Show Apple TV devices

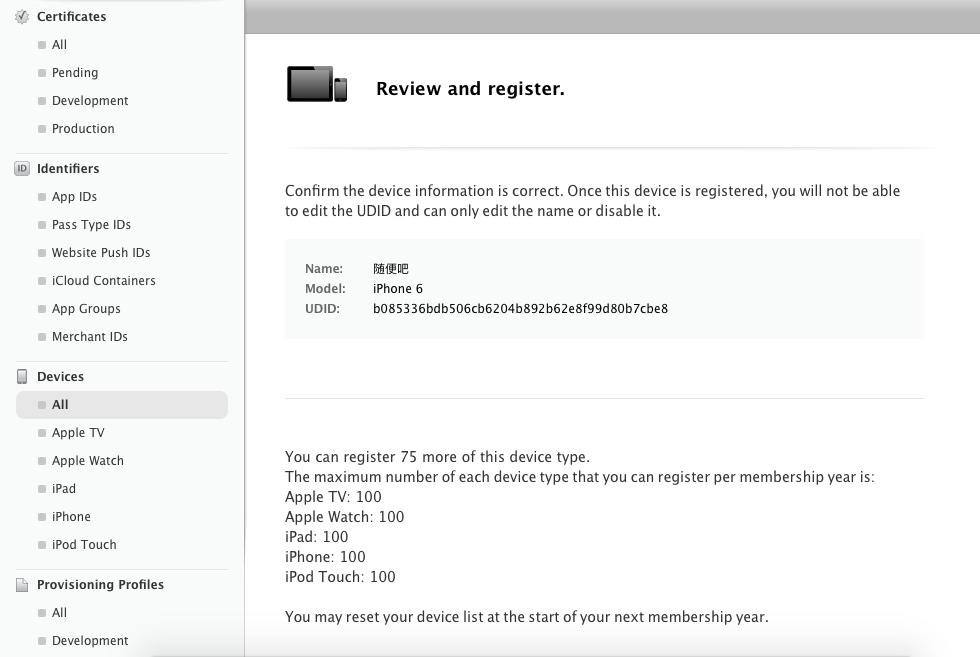pyautogui.click(x=78, y=433)
